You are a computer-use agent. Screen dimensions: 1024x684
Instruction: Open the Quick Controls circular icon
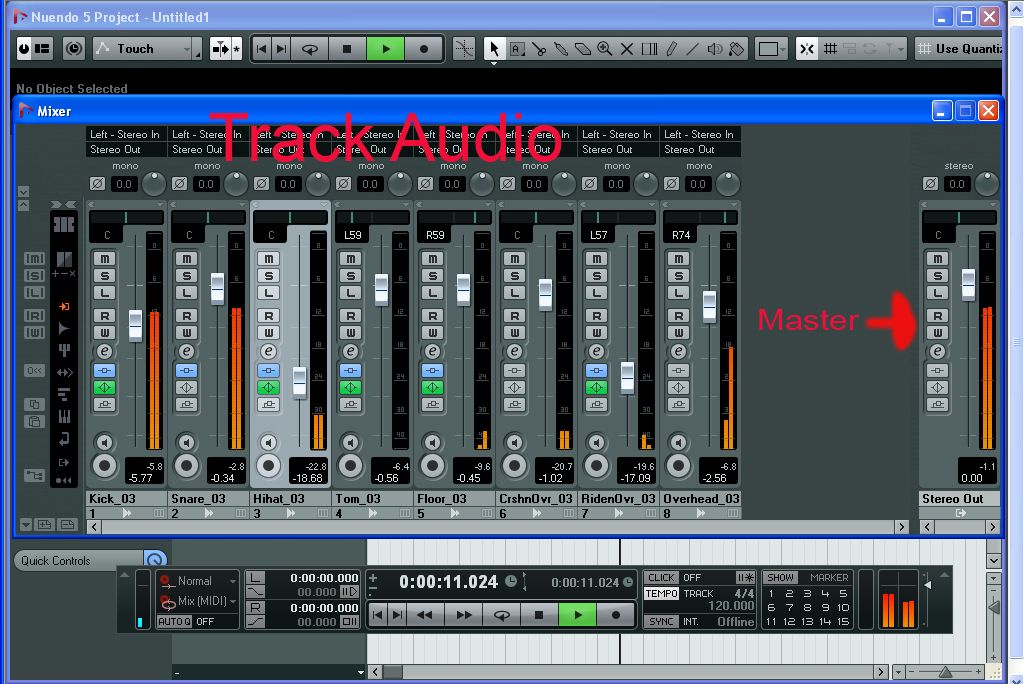(155, 560)
